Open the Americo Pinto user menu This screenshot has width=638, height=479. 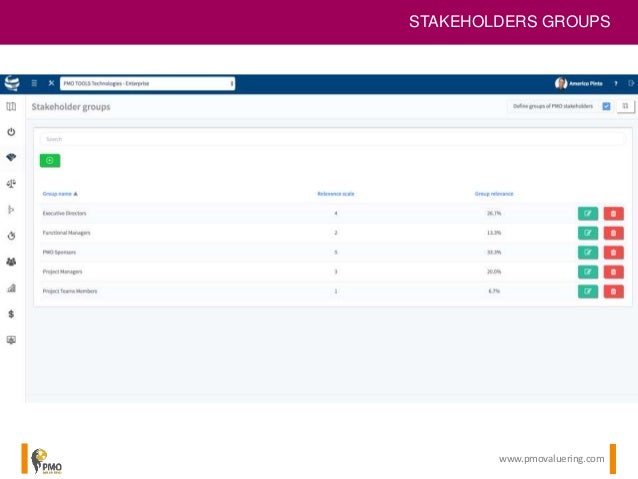click(579, 83)
